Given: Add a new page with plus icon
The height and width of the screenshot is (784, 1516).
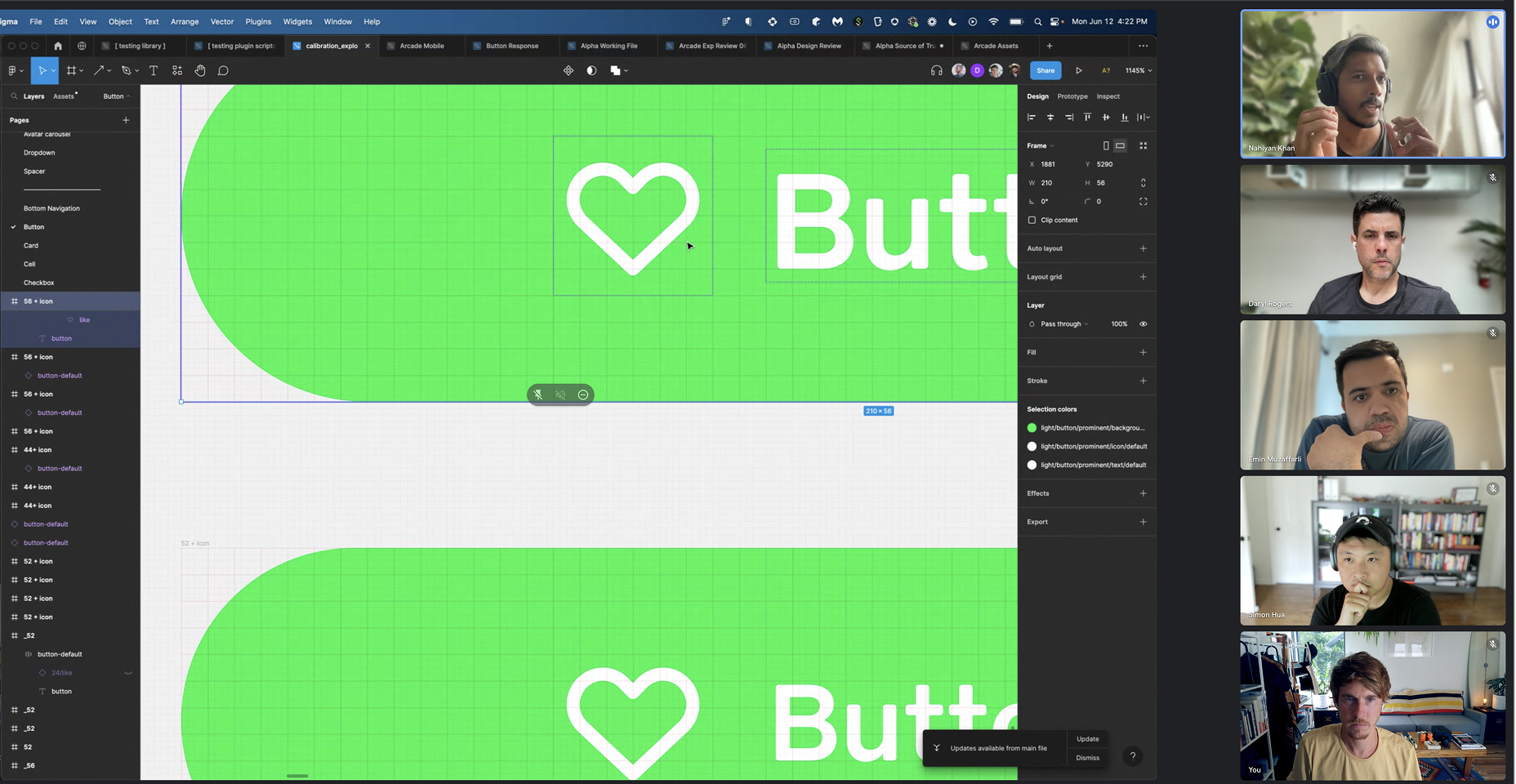Looking at the screenshot, I should click(x=126, y=120).
